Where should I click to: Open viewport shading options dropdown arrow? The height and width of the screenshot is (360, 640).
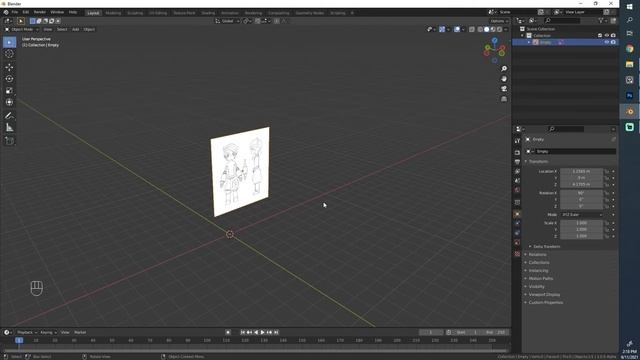[x=506, y=29]
